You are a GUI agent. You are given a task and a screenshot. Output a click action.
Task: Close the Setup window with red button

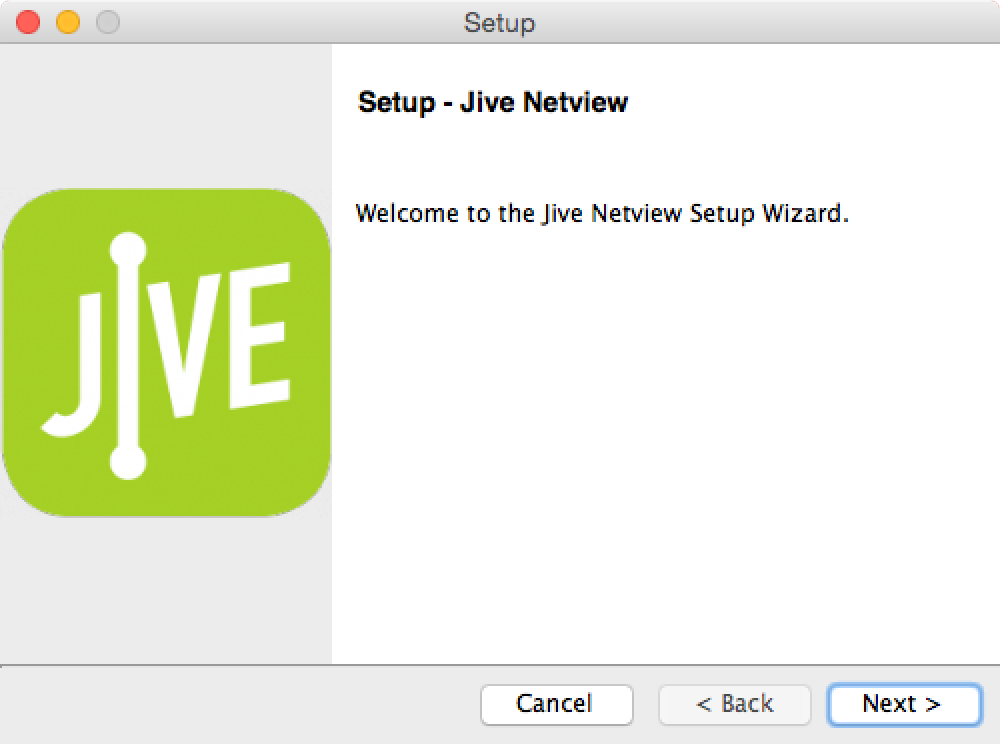pos(28,22)
